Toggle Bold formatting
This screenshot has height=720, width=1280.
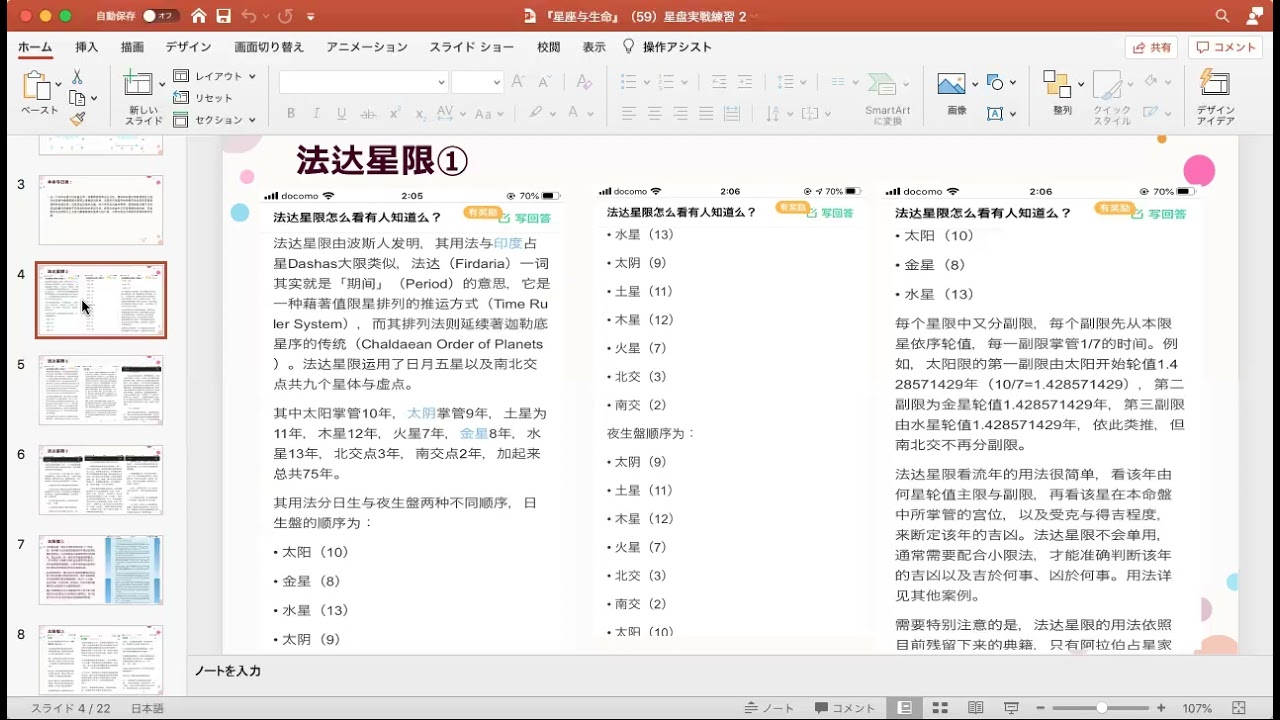click(291, 114)
